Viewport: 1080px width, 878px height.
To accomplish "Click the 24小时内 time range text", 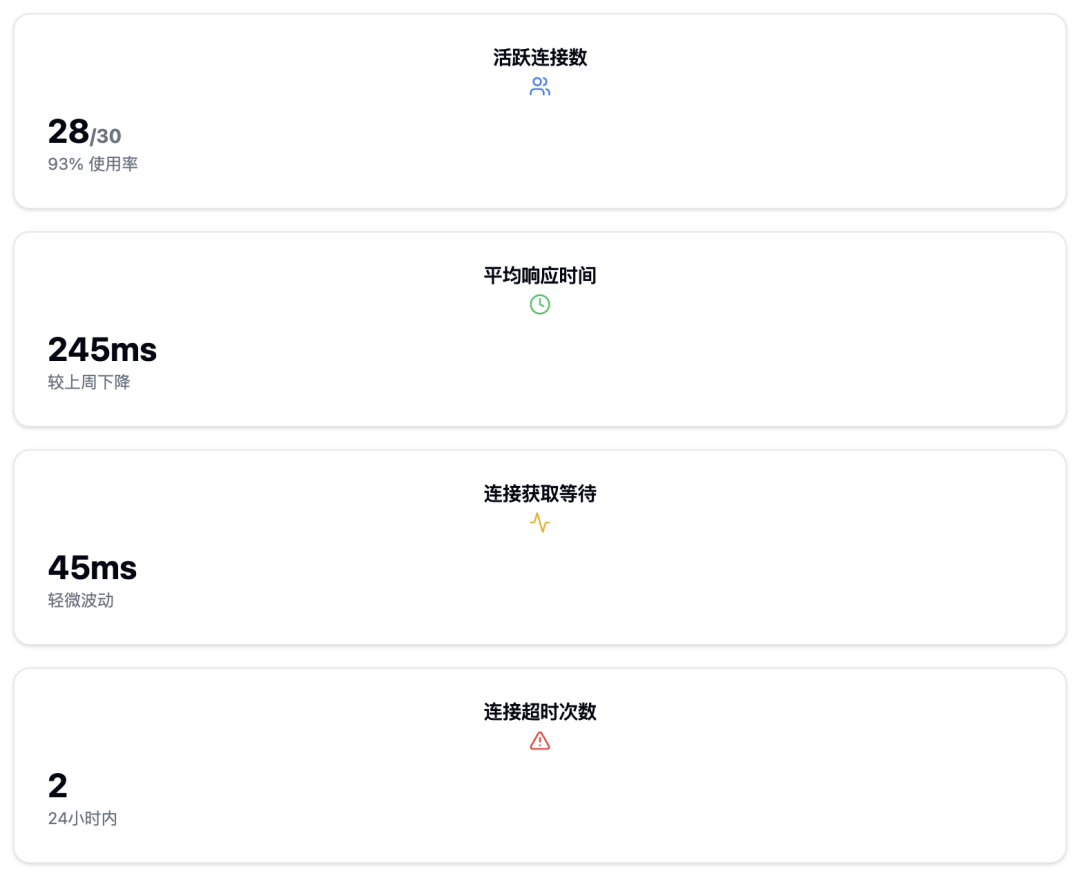I will 82,818.
